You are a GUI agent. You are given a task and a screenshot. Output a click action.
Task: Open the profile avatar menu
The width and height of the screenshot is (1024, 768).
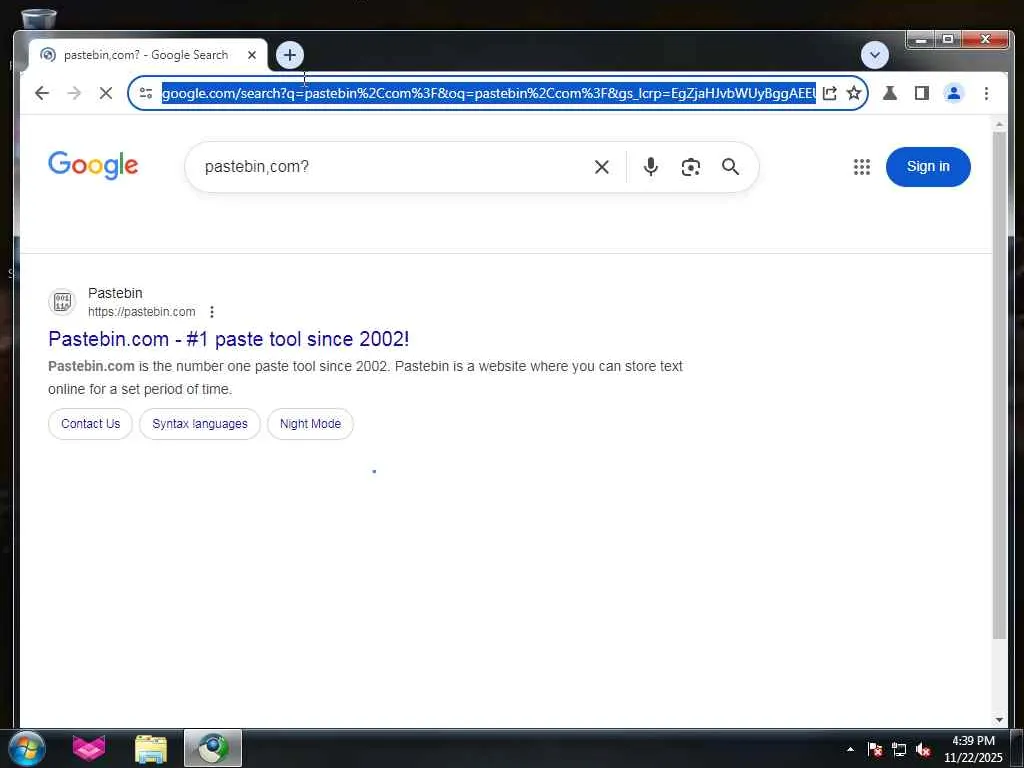tap(953, 93)
